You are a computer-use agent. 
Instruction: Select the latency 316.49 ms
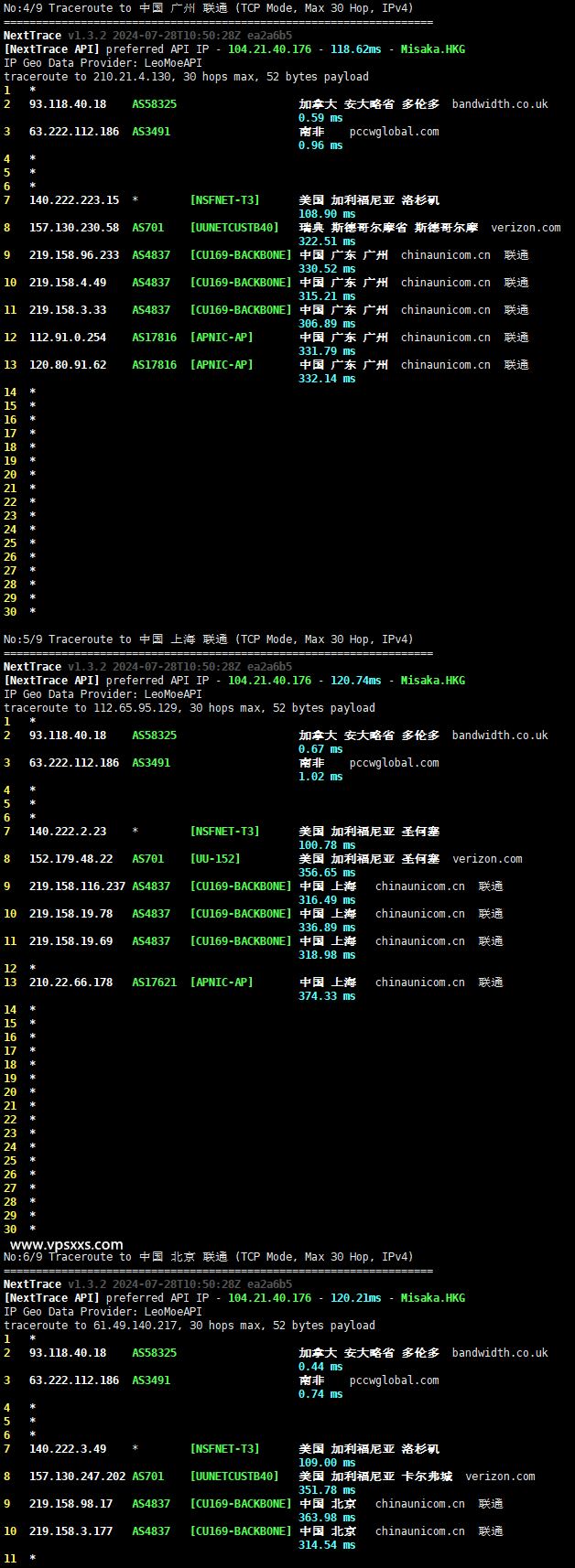pos(327,900)
